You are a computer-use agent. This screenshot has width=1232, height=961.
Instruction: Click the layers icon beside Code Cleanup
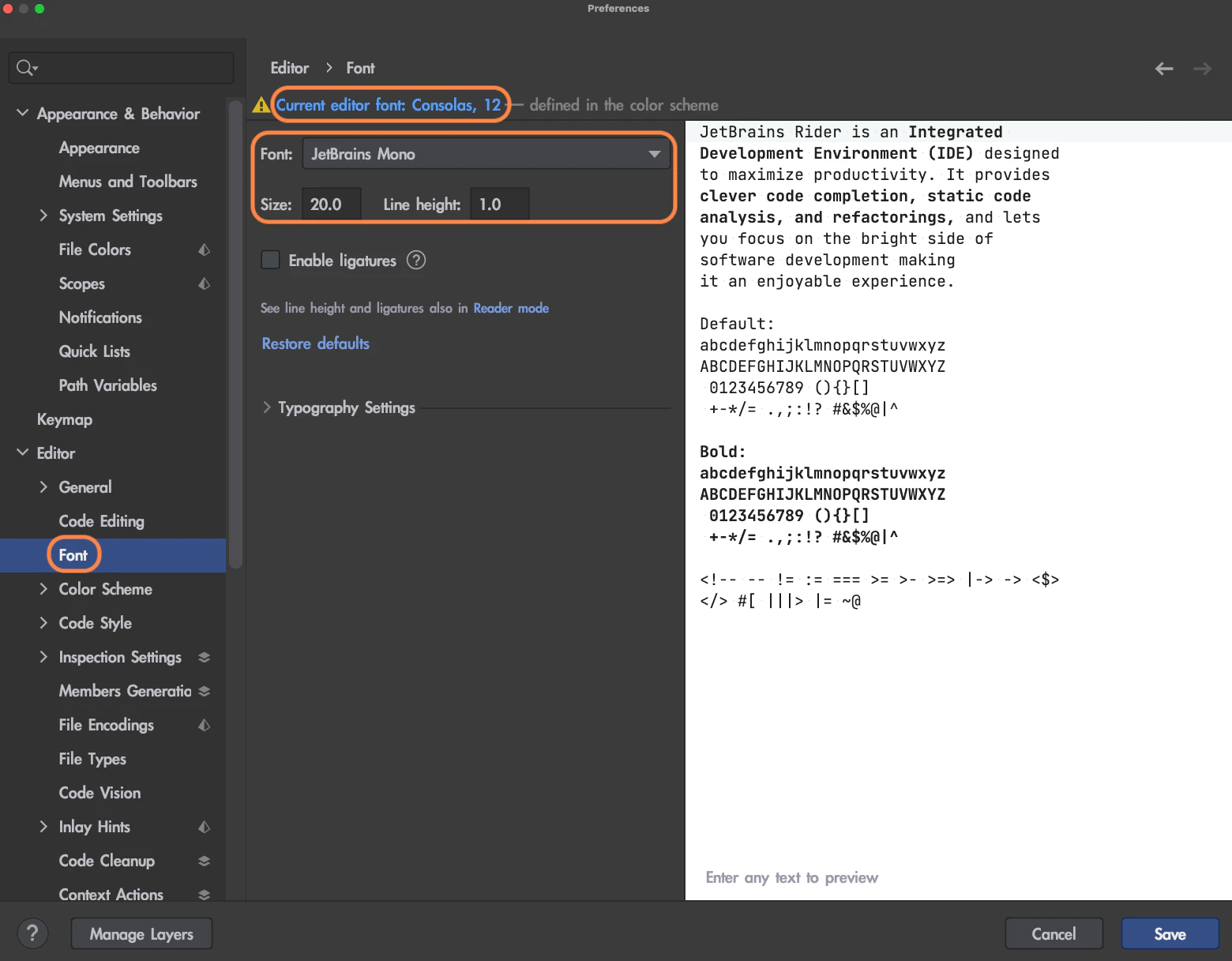click(x=204, y=861)
